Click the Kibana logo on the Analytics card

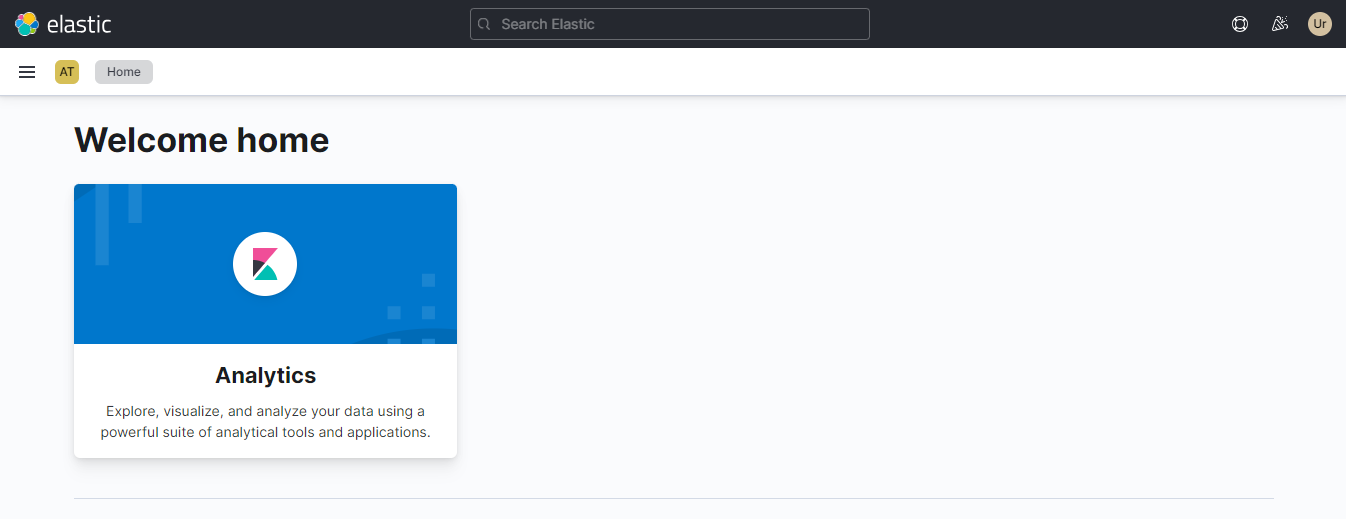pos(265,264)
